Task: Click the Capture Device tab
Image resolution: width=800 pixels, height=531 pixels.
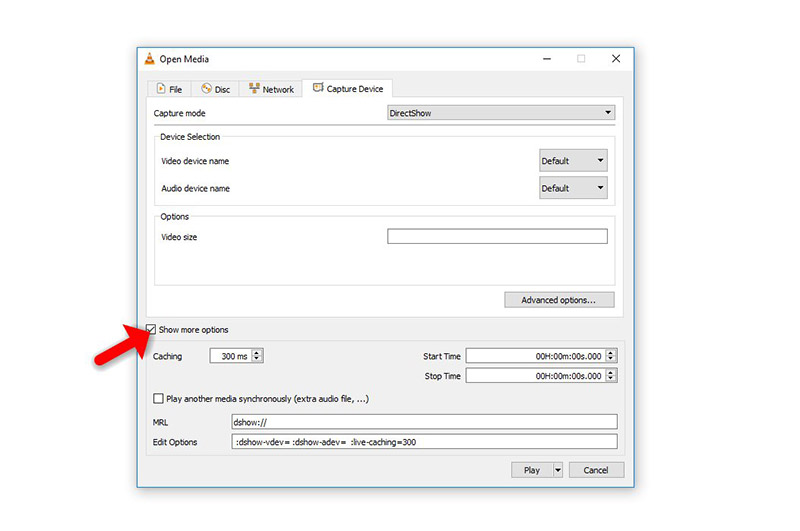Action: pos(348,89)
